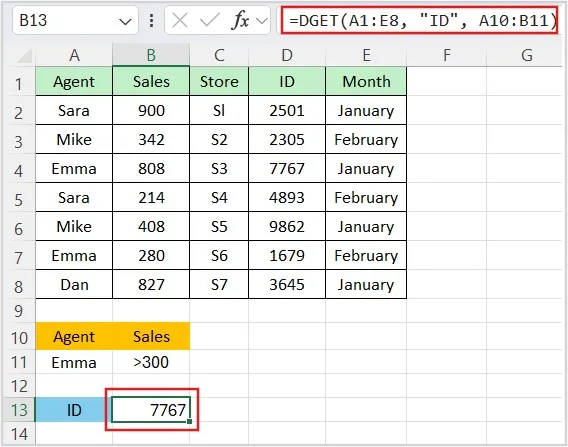Select row 9 header
Viewport: 568px width, 447px height.
(19, 311)
